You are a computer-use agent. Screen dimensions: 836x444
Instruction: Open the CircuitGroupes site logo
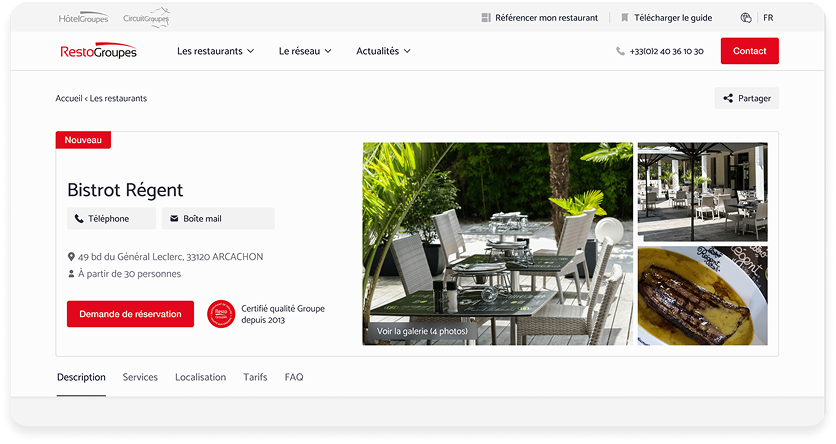coord(146,18)
